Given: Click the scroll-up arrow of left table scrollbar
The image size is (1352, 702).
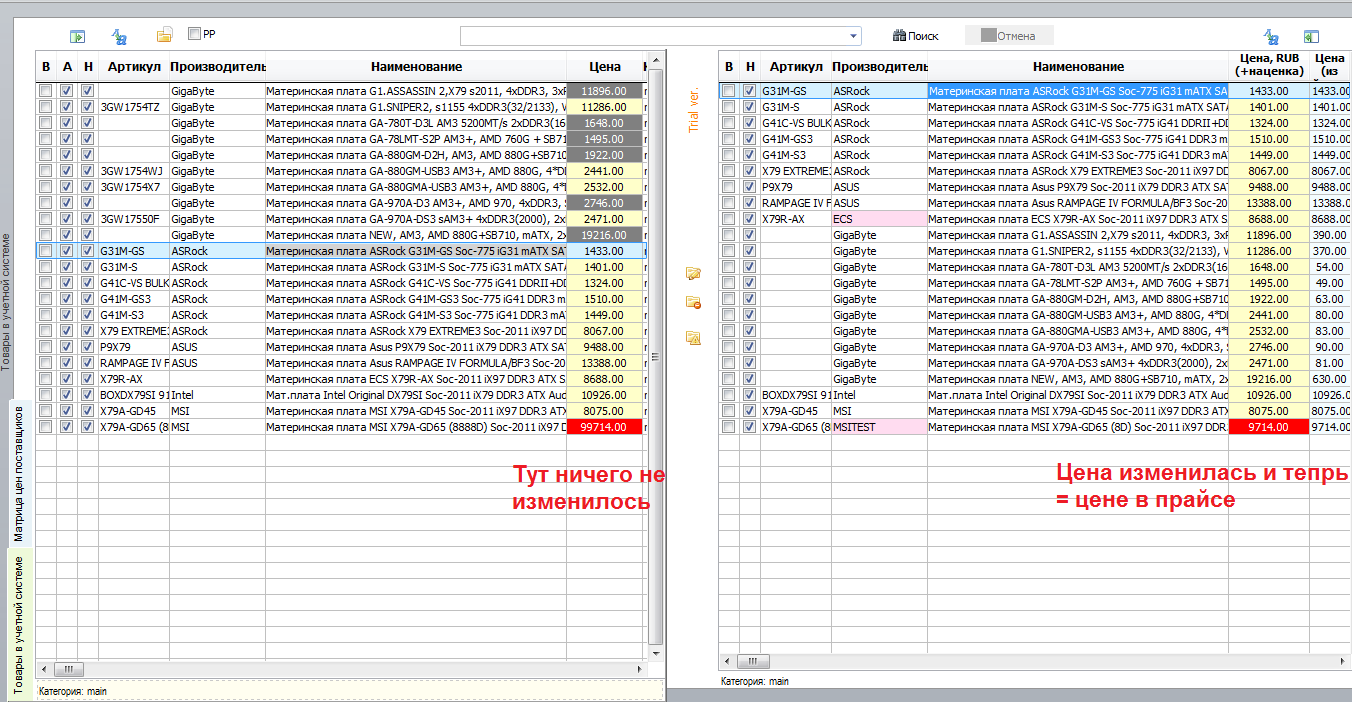Looking at the screenshot, I should point(656,59).
